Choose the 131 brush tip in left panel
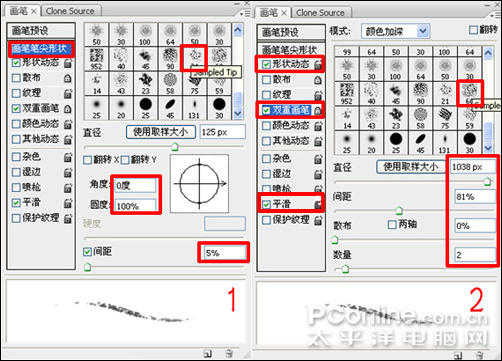Viewport: 502px width, 361px height. coord(194,108)
